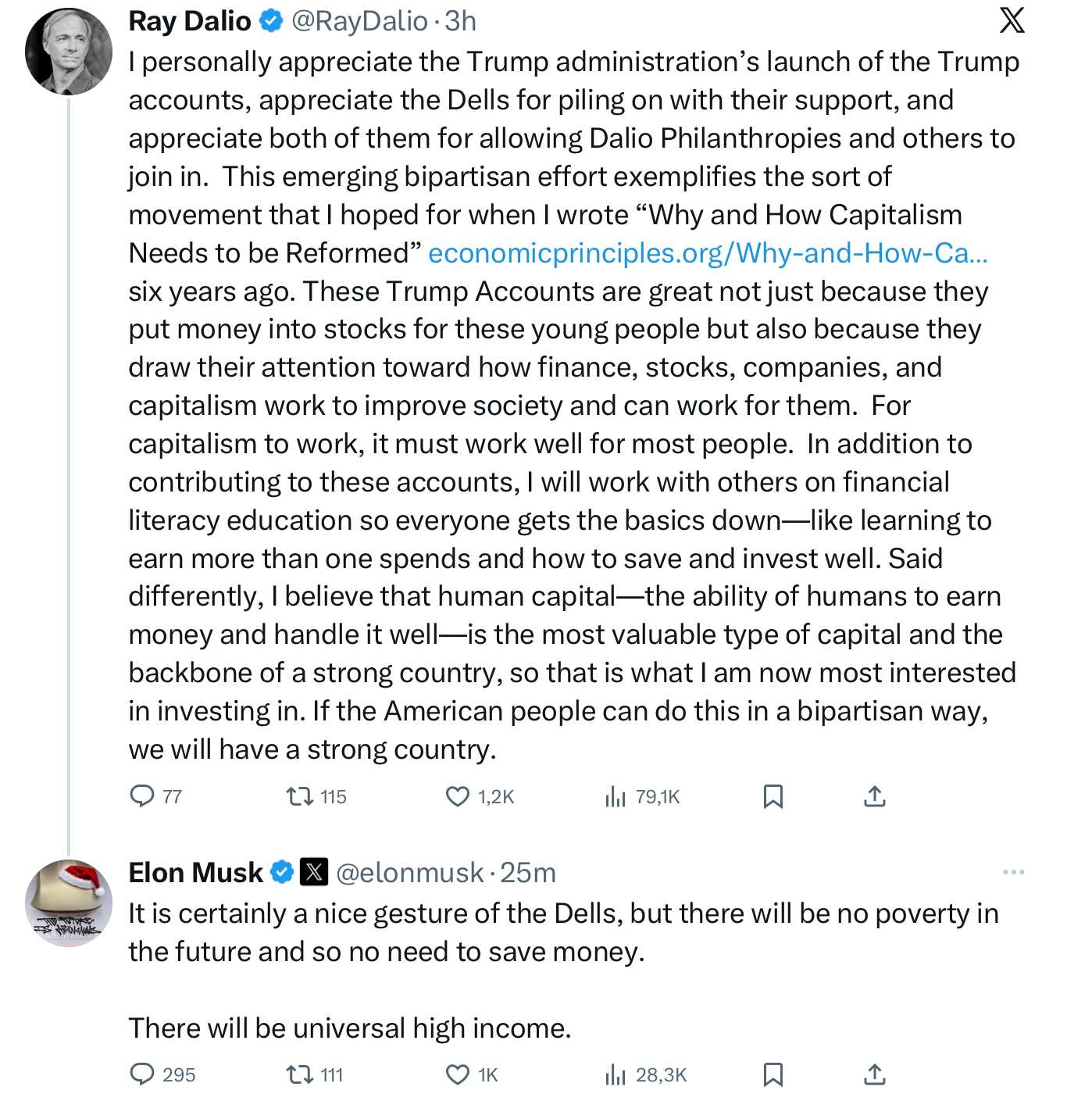Retweet Elon Musk's reply
This screenshot has width=1092, height=1101.
coord(298,1074)
